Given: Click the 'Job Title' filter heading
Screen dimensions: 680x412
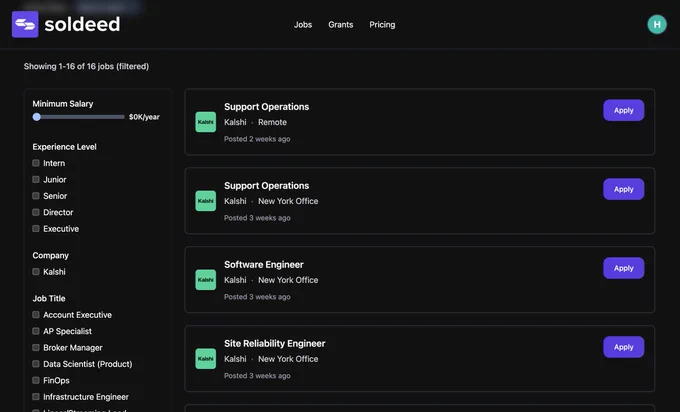Looking at the screenshot, I should point(49,298).
